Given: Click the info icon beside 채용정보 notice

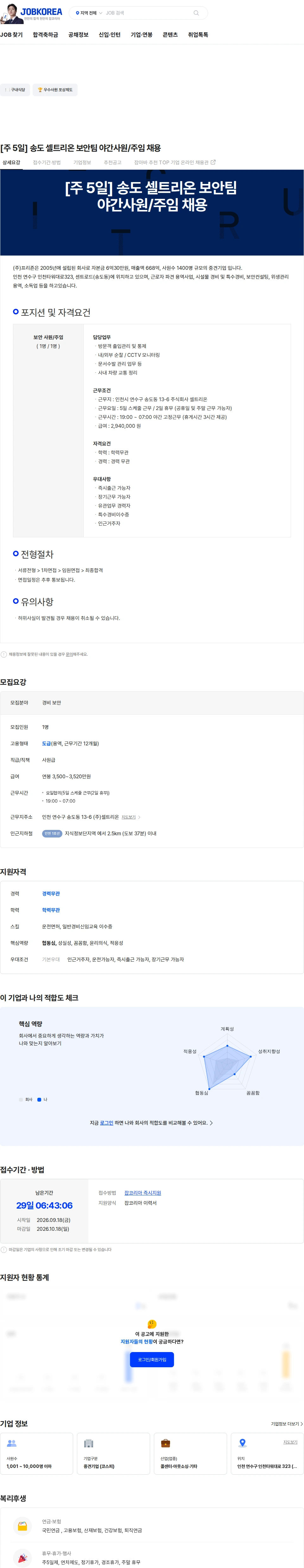Looking at the screenshot, I should [4, 654].
